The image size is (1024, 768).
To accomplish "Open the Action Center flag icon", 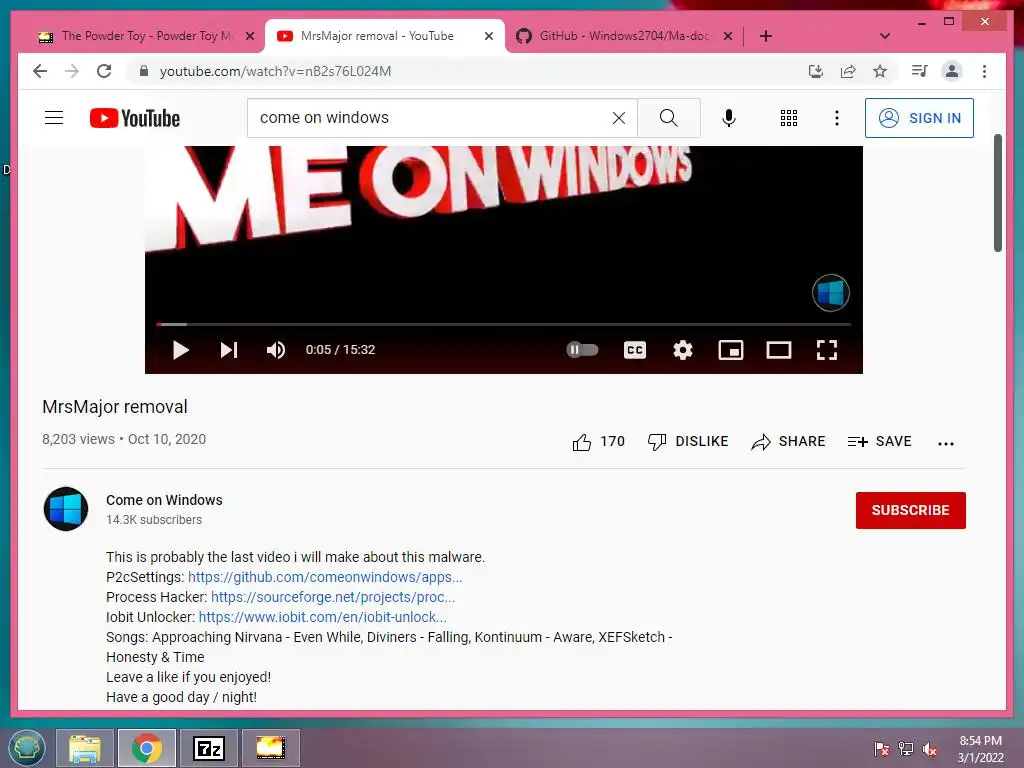I will [881, 749].
